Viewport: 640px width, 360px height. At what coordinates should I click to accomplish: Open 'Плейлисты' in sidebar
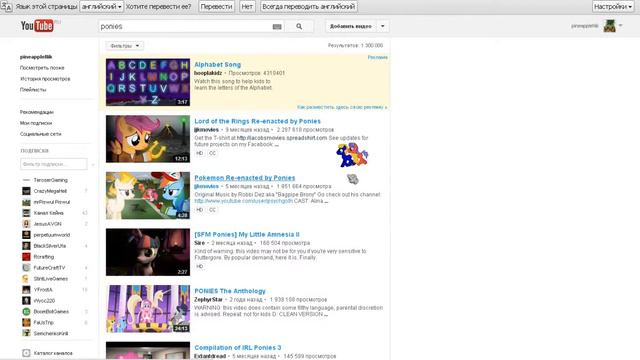click(x=33, y=90)
